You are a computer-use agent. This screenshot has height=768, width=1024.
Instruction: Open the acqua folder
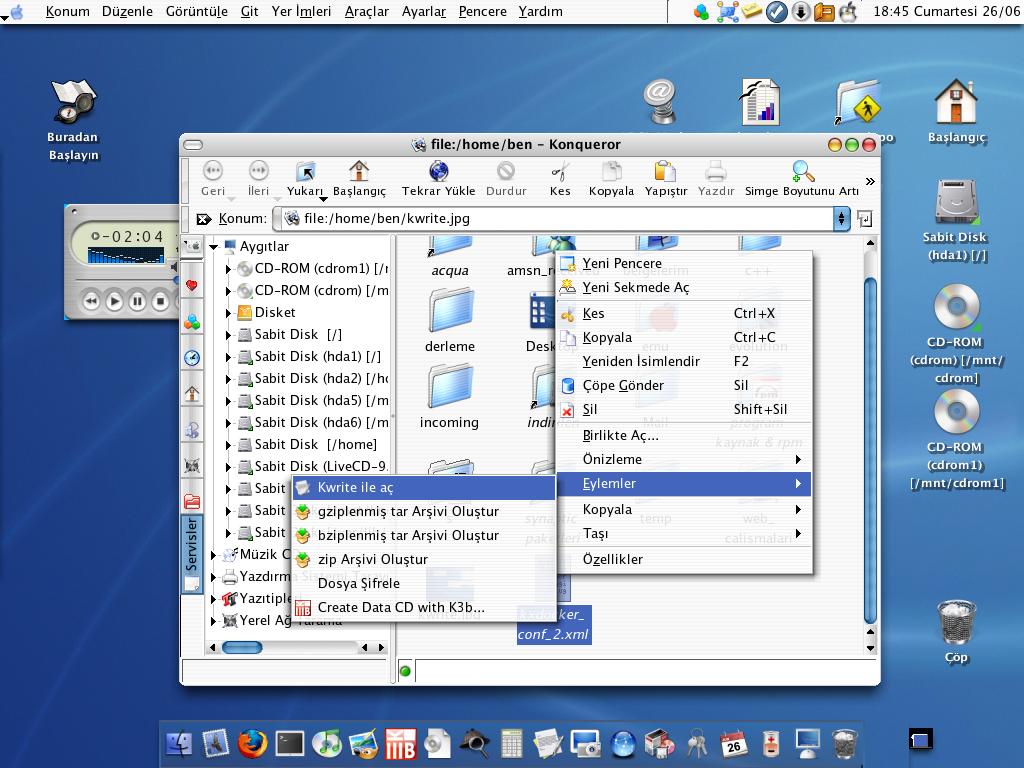pyautogui.click(x=450, y=258)
